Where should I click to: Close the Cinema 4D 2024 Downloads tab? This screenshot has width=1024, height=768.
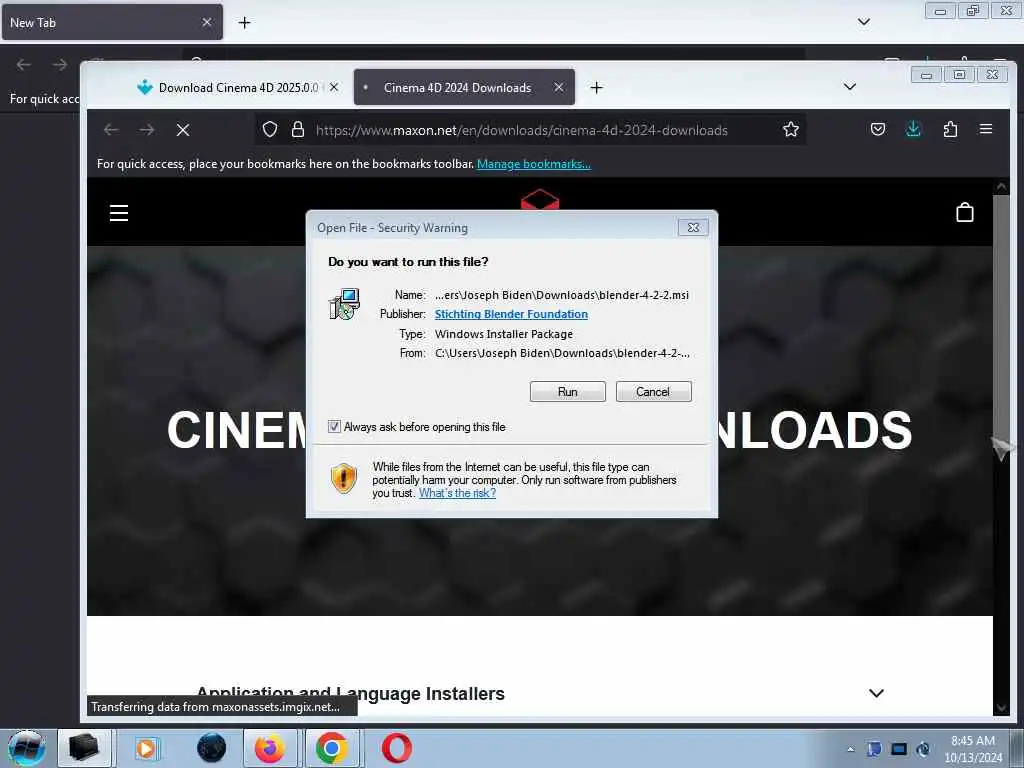[x=558, y=87]
